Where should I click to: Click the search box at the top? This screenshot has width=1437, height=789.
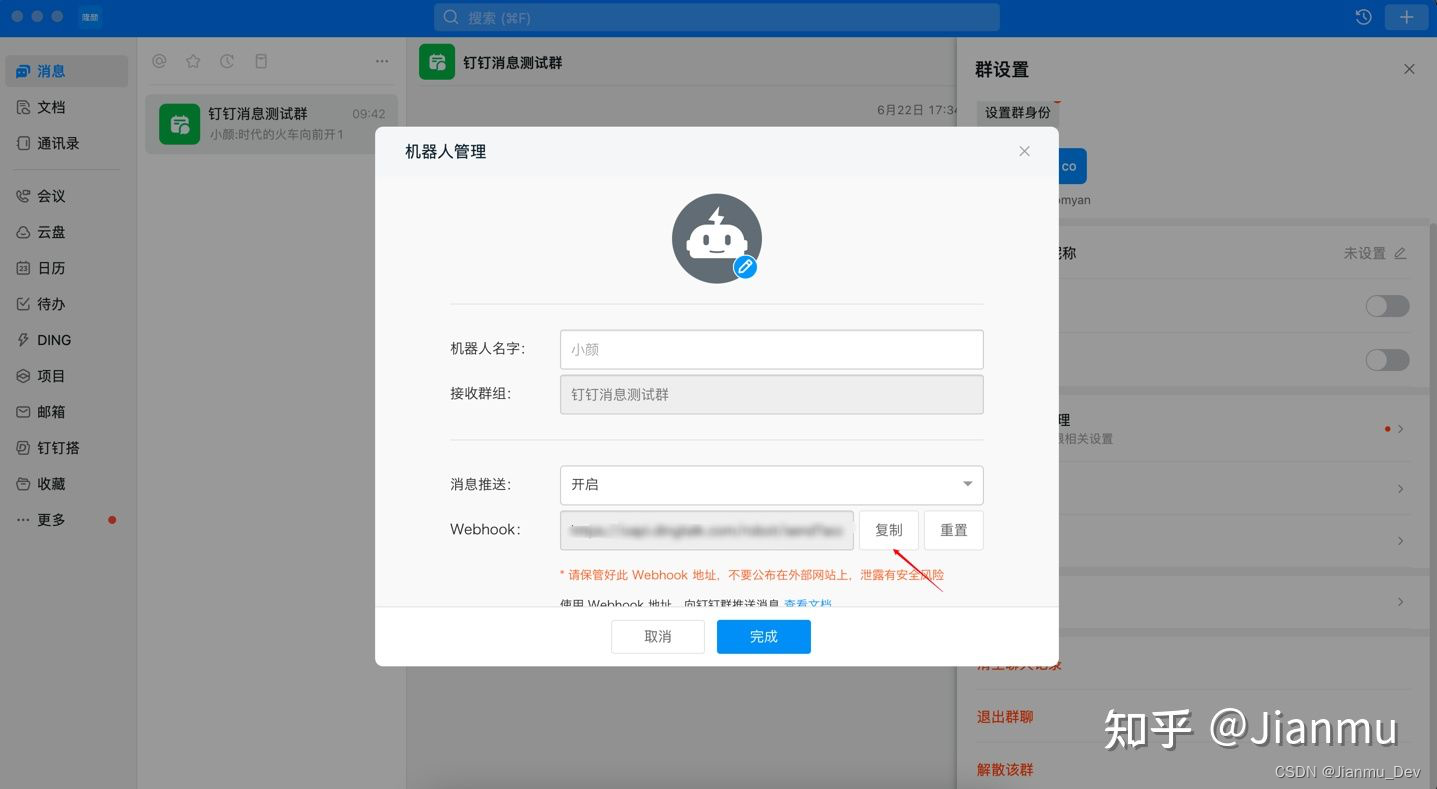pyautogui.click(x=716, y=17)
